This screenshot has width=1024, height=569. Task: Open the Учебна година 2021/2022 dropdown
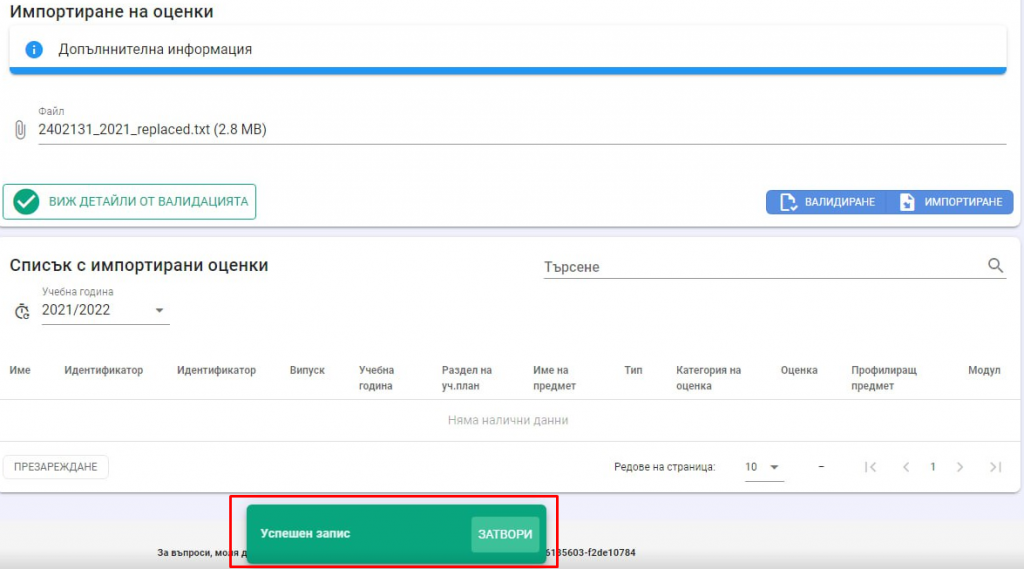(105, 310)
